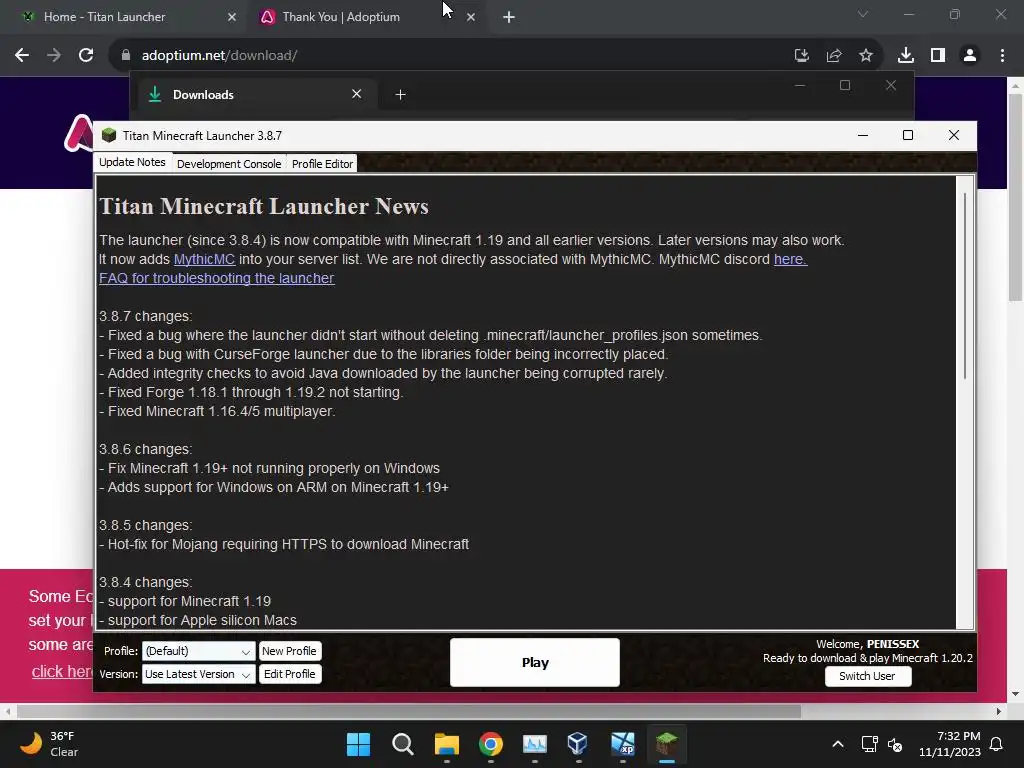Open Windows taskbar Search
The width and height of the screenshot is (1024, 768).
point(402,744)
